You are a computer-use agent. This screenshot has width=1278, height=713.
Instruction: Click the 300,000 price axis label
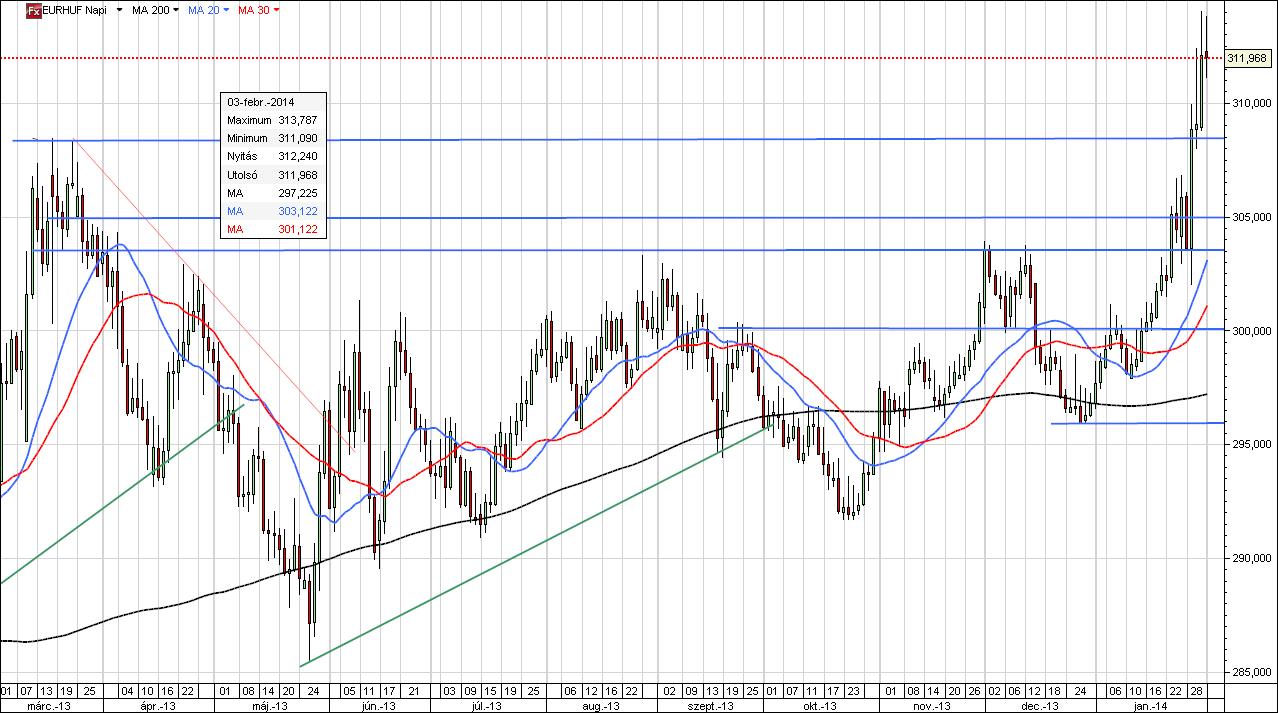[x=1252, y=331]
